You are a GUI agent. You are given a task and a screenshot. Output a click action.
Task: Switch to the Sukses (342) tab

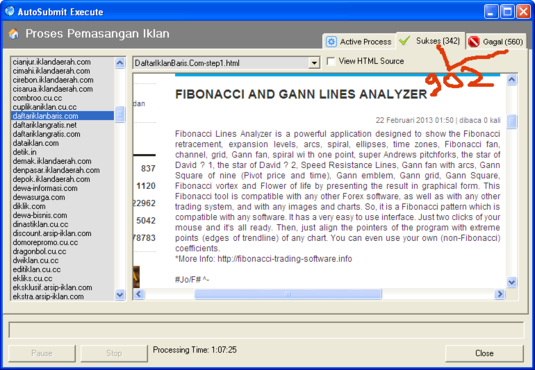[430, 41]
